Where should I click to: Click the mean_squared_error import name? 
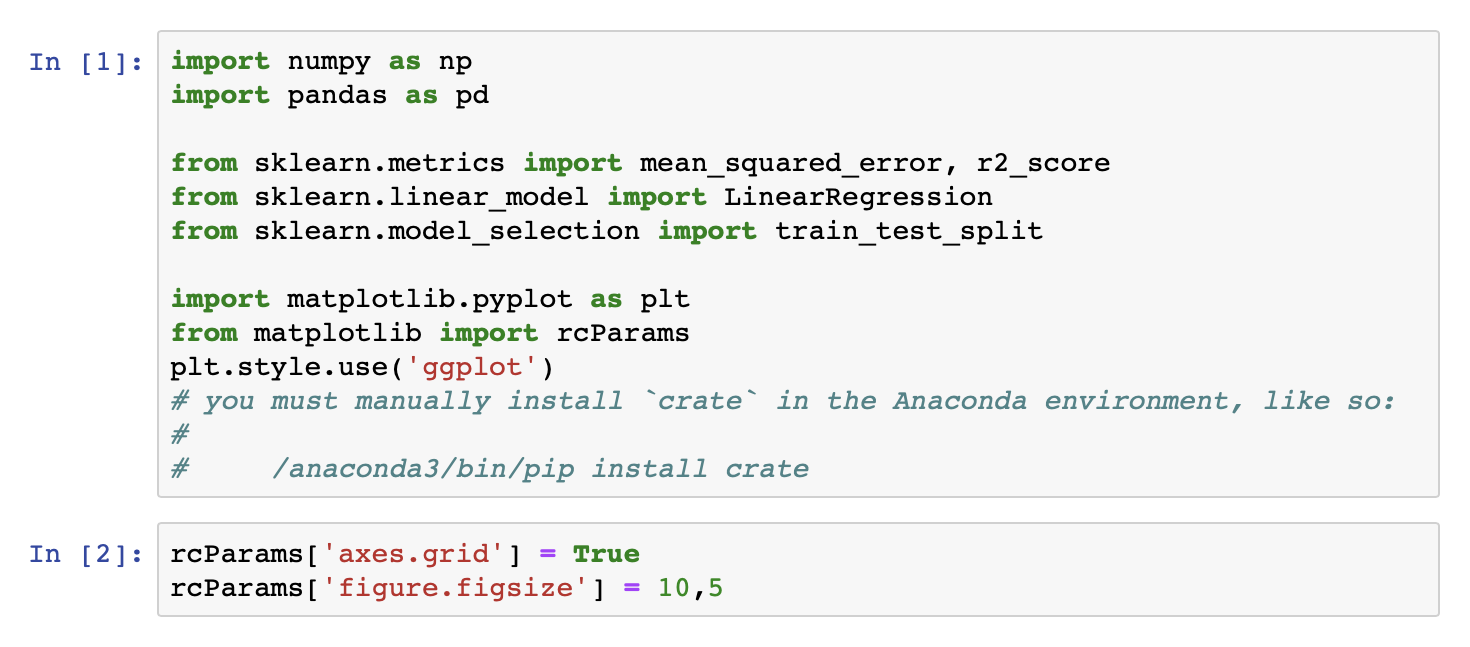[x=772, y=164]
